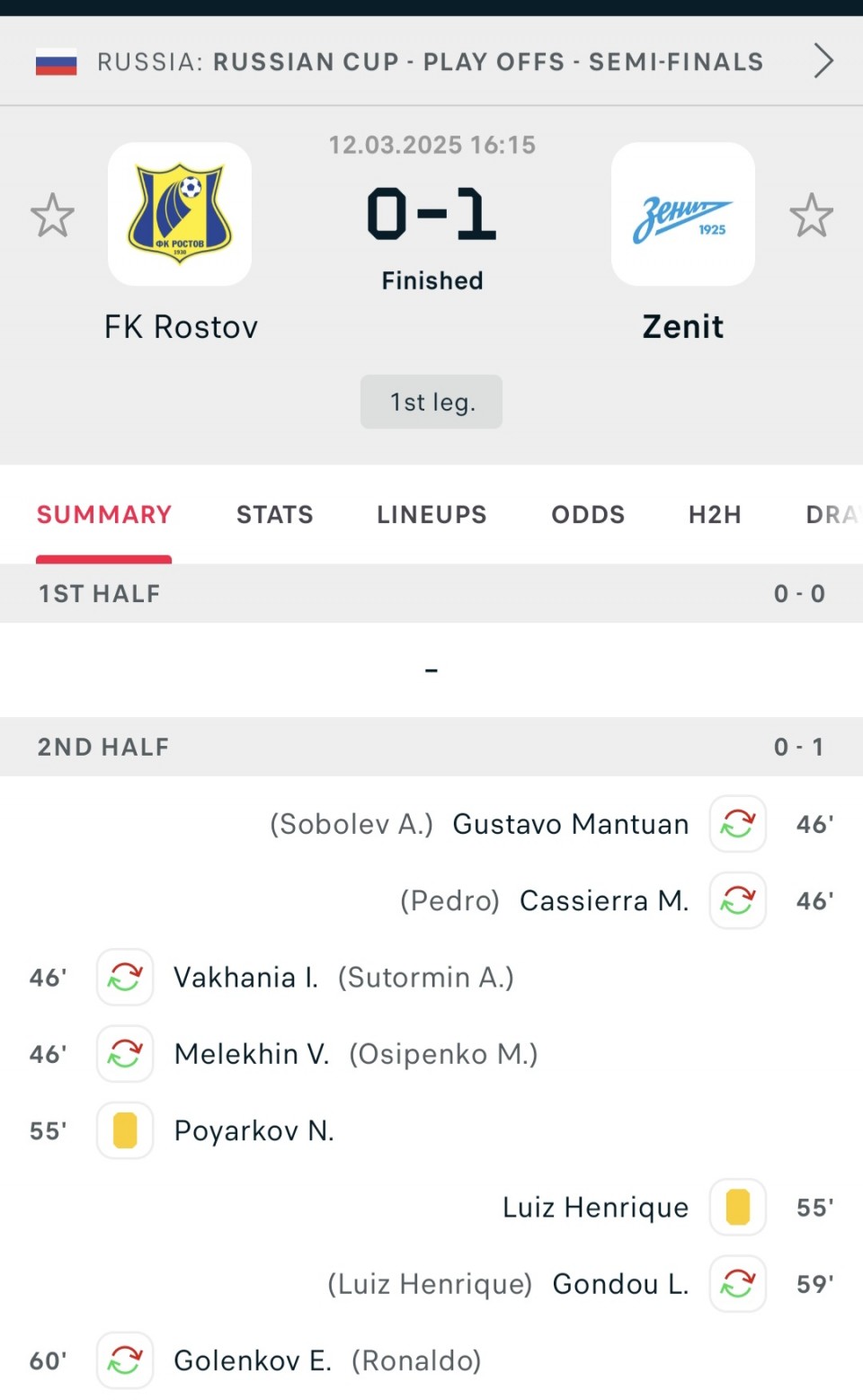
Task: Tap yellow card icon beside Poyarkov N.
Action: tap(125, 1130)
